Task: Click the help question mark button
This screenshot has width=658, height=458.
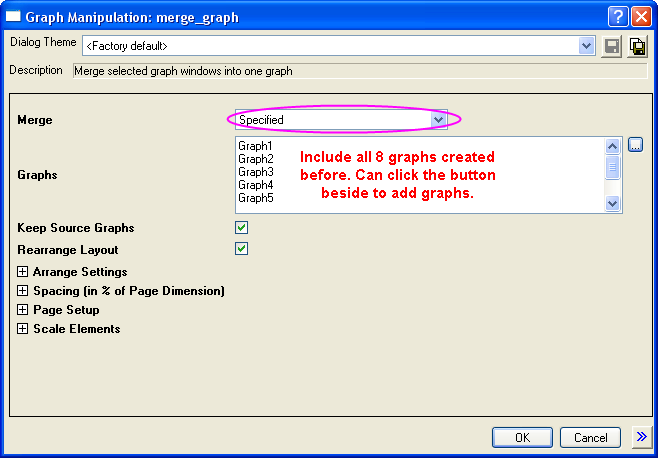Action: [619, 17]
